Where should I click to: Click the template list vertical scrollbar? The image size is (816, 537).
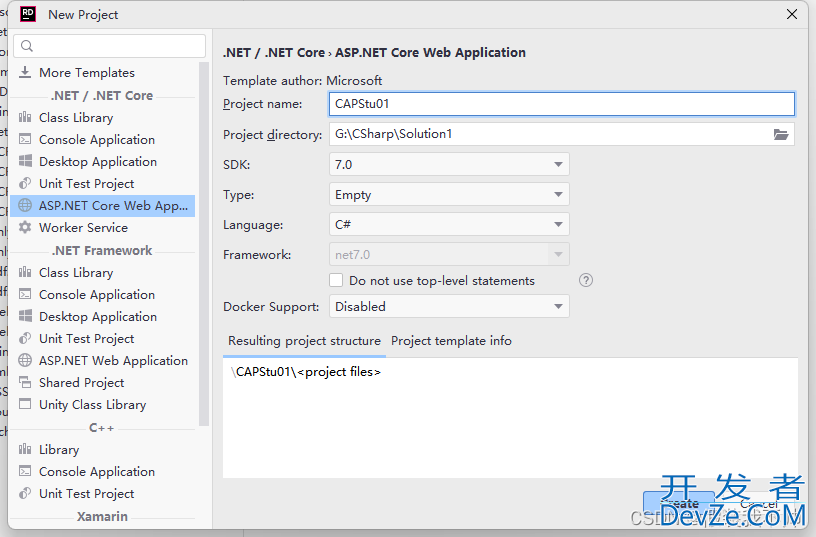click(203, 245)
